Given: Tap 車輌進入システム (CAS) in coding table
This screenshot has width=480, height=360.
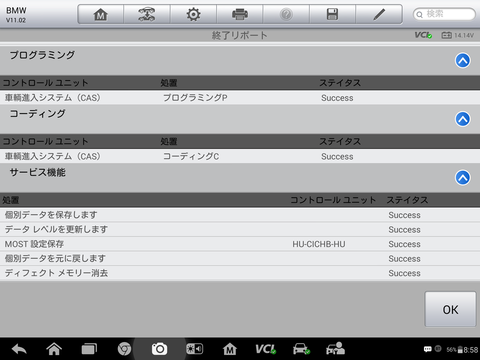Looking at the screenshot, I should pyautogui.click(x=52, y=156).
